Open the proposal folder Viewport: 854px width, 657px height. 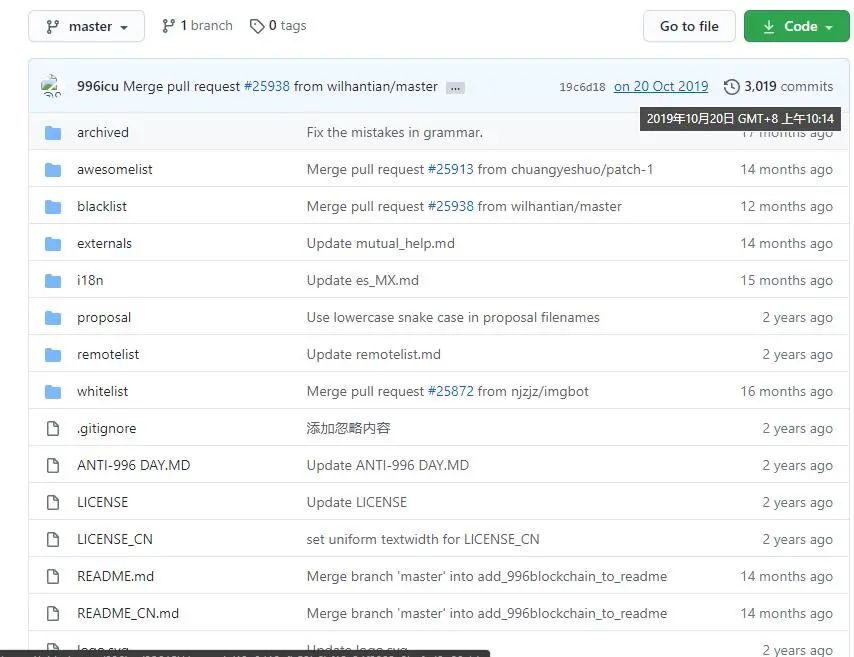104,317
